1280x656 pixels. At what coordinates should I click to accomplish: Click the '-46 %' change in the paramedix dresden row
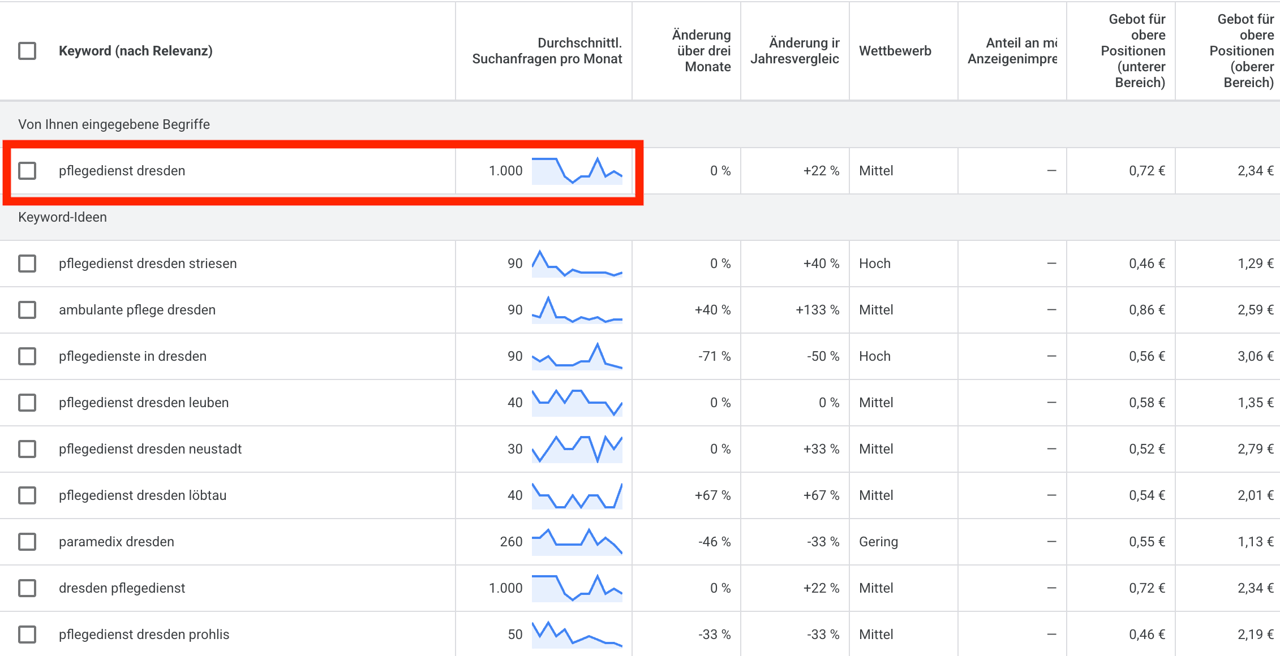click(714, 542)
